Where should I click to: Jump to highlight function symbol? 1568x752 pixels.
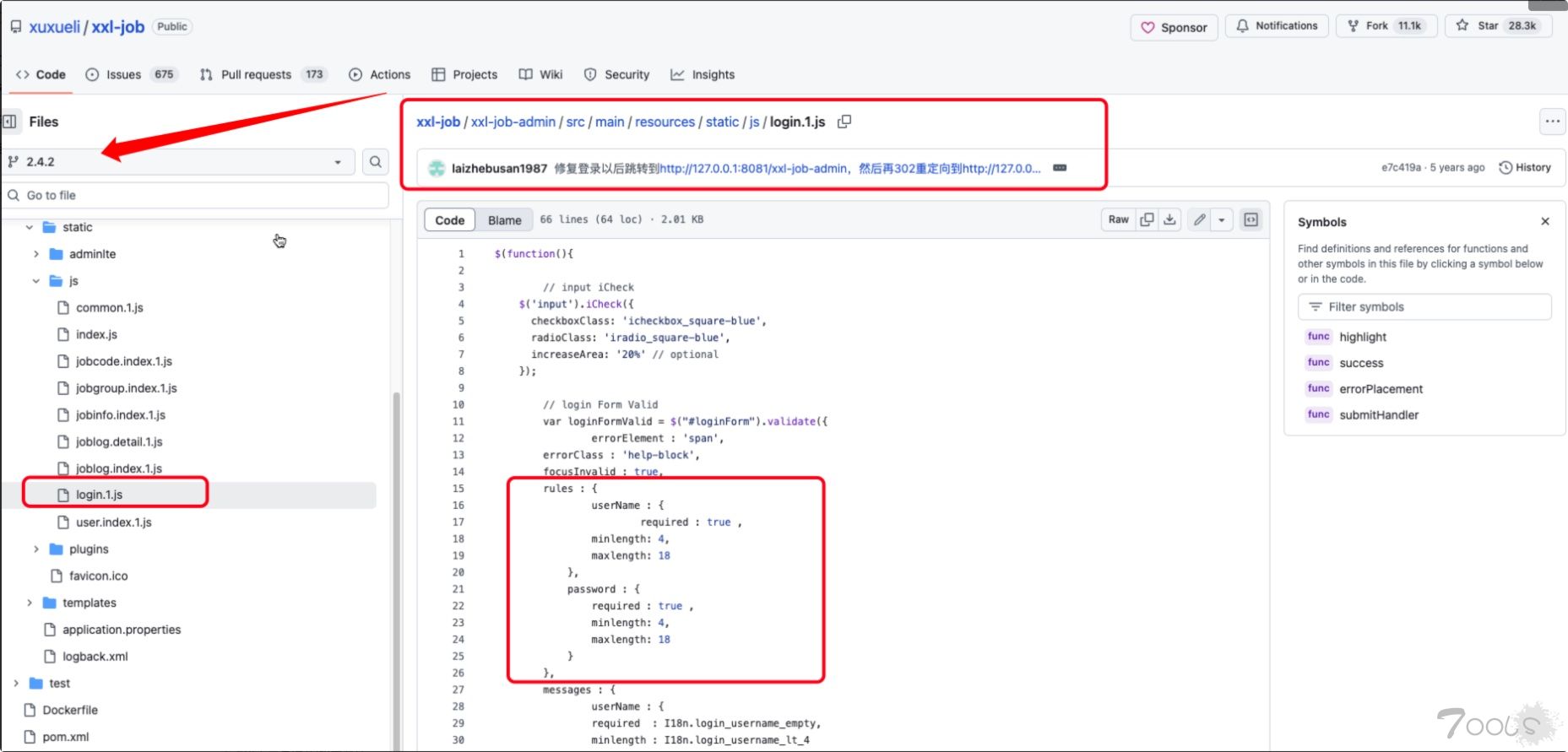(x=1363, y=337)
